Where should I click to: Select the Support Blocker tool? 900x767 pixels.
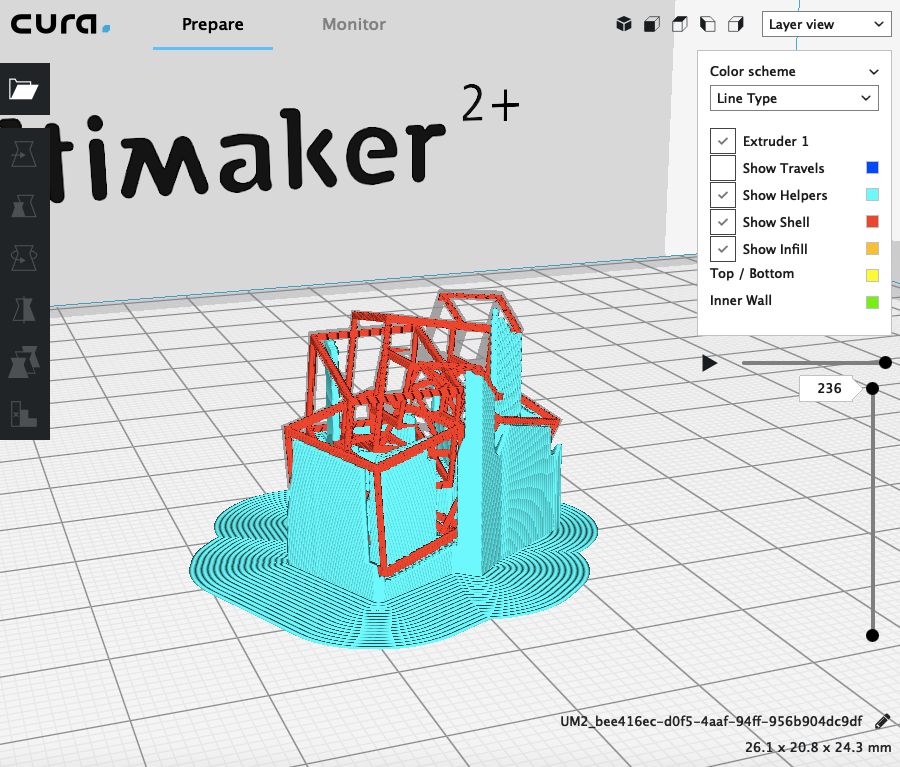coord(24,413)
